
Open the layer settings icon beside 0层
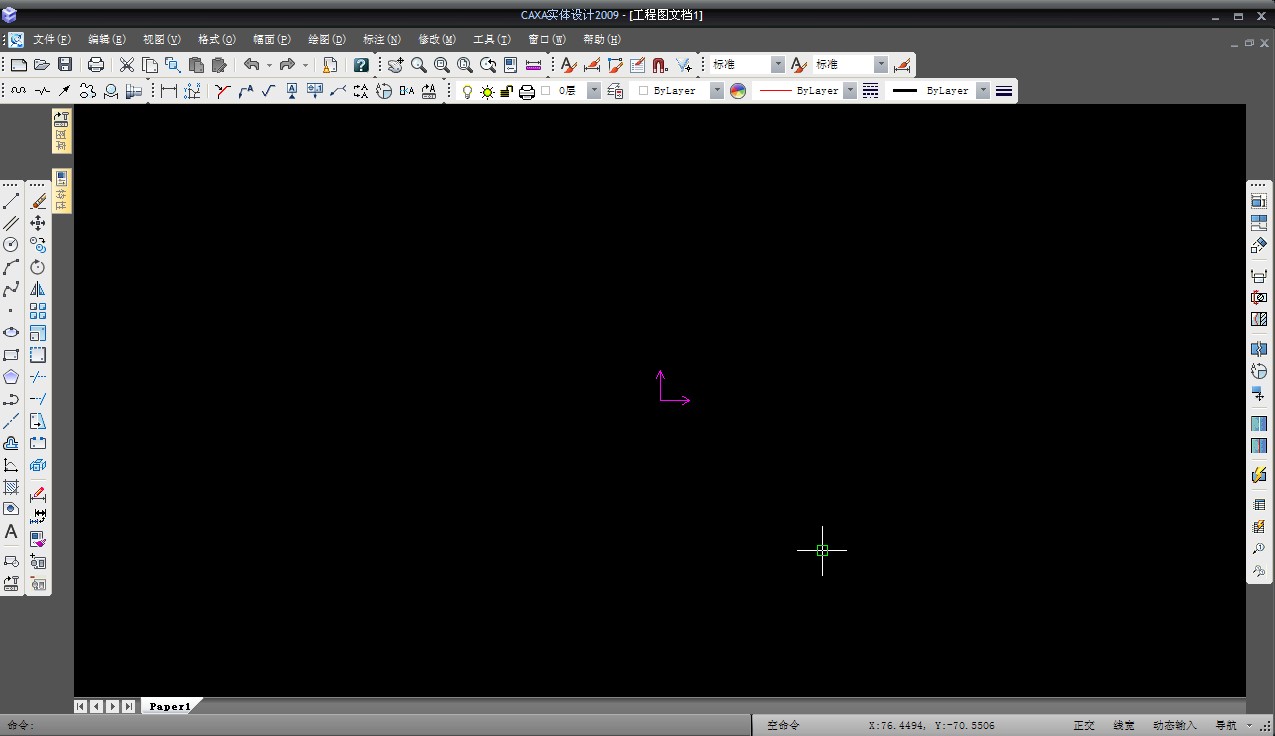616,91
